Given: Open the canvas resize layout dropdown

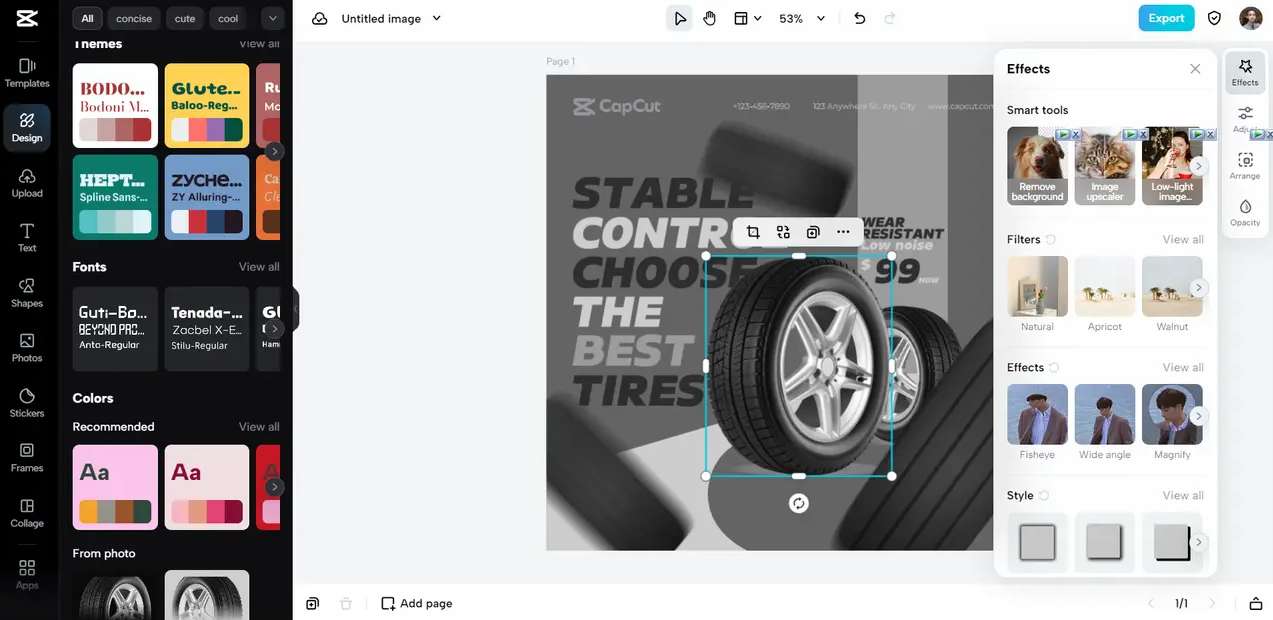Looking at the screenshot, I should coord(747,18).
